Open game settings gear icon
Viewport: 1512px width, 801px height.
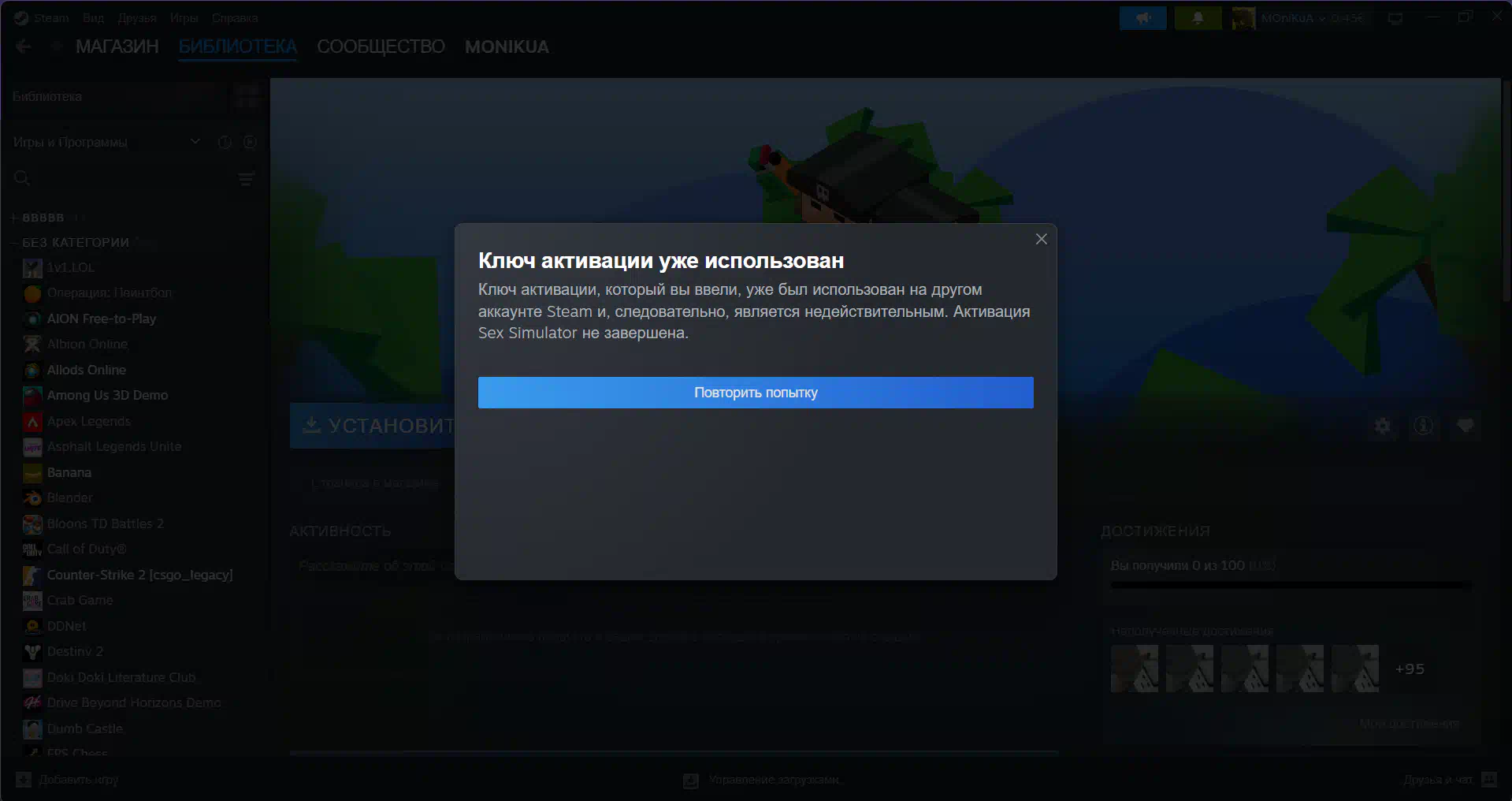(x=1382, y=426)
